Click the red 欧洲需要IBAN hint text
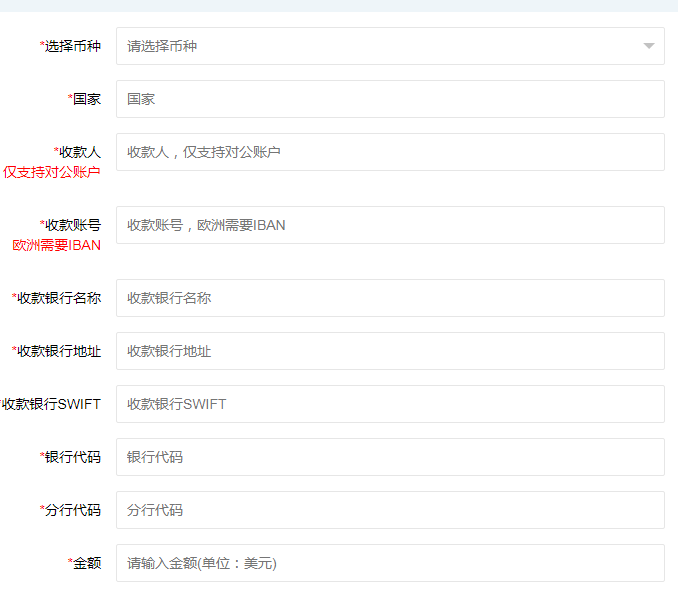Screen dimensions: 678x589 (x=57, y=245)
